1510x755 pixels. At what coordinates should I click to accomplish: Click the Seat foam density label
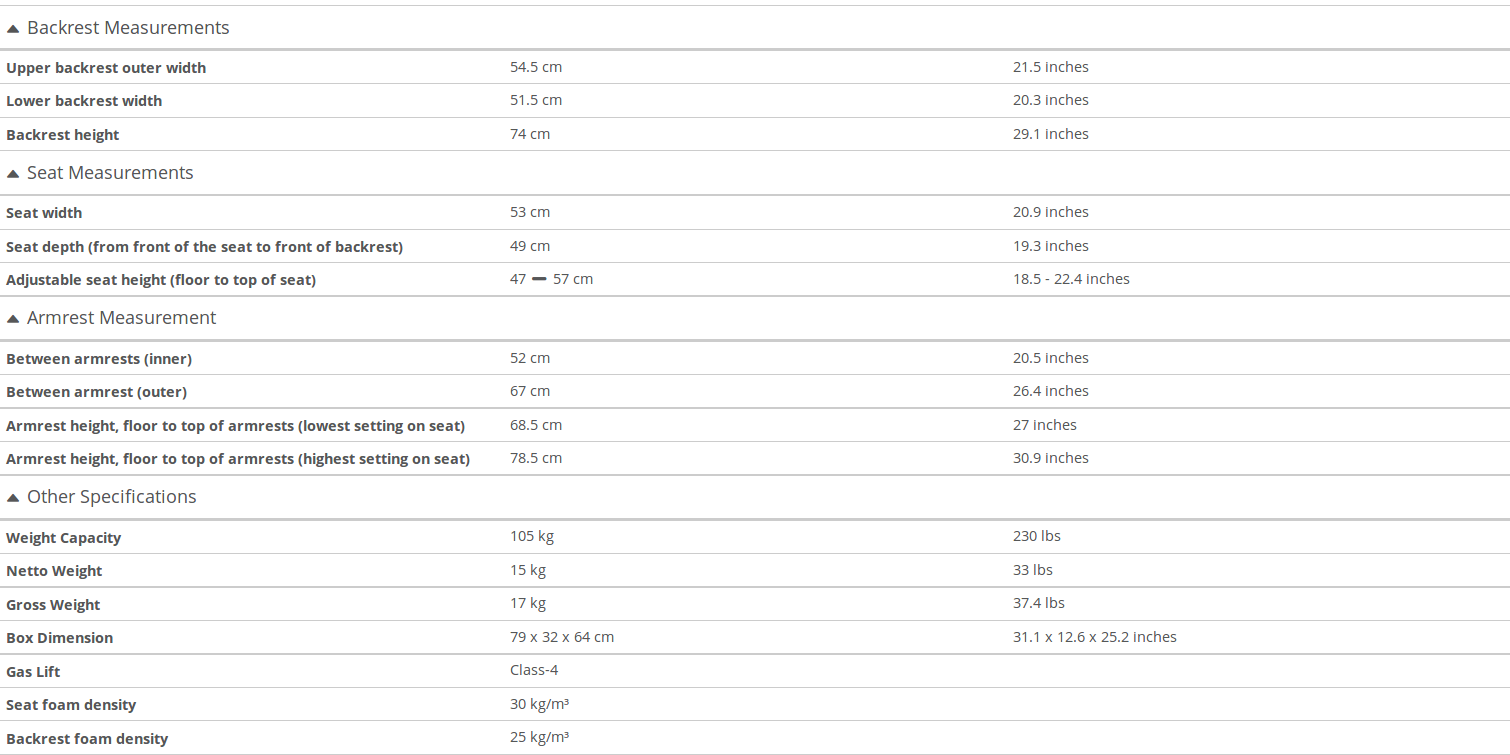click(x=71, y=705)
